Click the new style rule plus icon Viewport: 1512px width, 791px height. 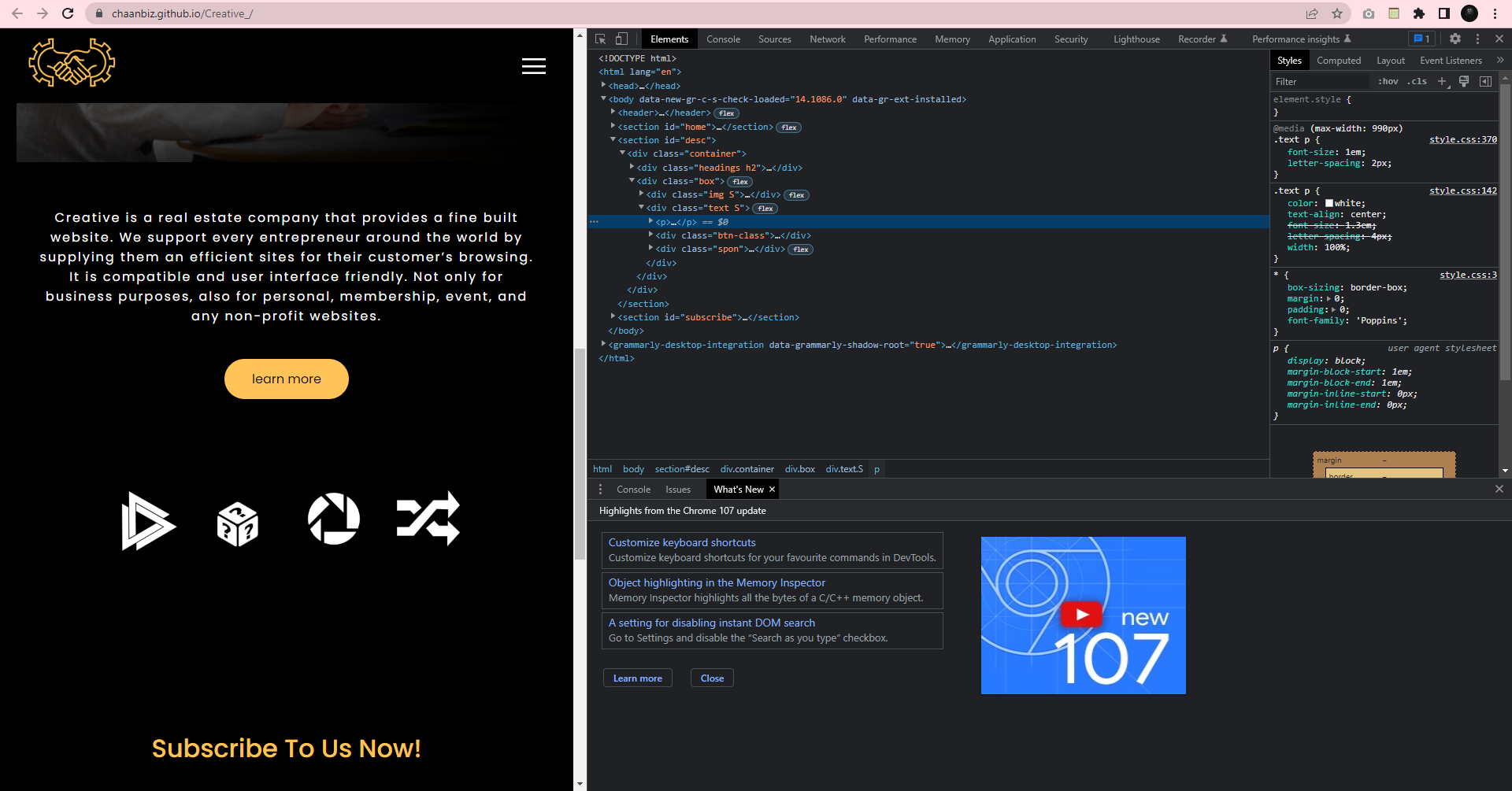[1443, 81]
